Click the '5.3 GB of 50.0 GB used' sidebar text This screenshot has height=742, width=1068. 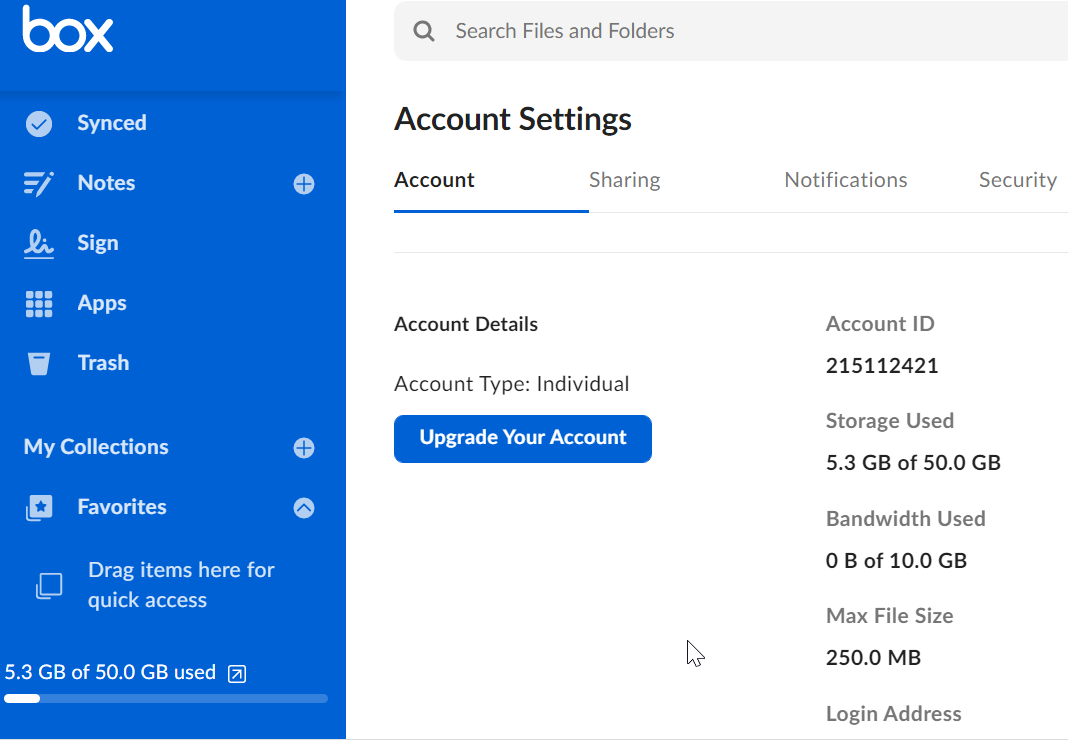click(110, 673)
